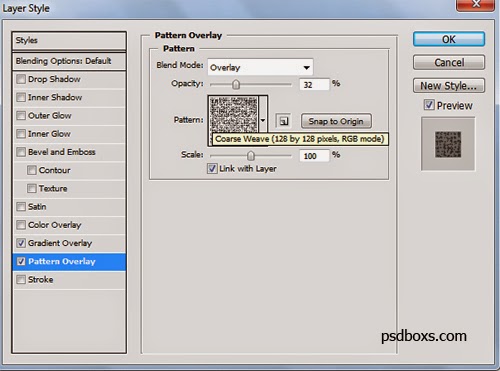The width and height of the screenshot is (500, 371).
Task: Click the Scale value field showing 100
Action: point(314,156)
